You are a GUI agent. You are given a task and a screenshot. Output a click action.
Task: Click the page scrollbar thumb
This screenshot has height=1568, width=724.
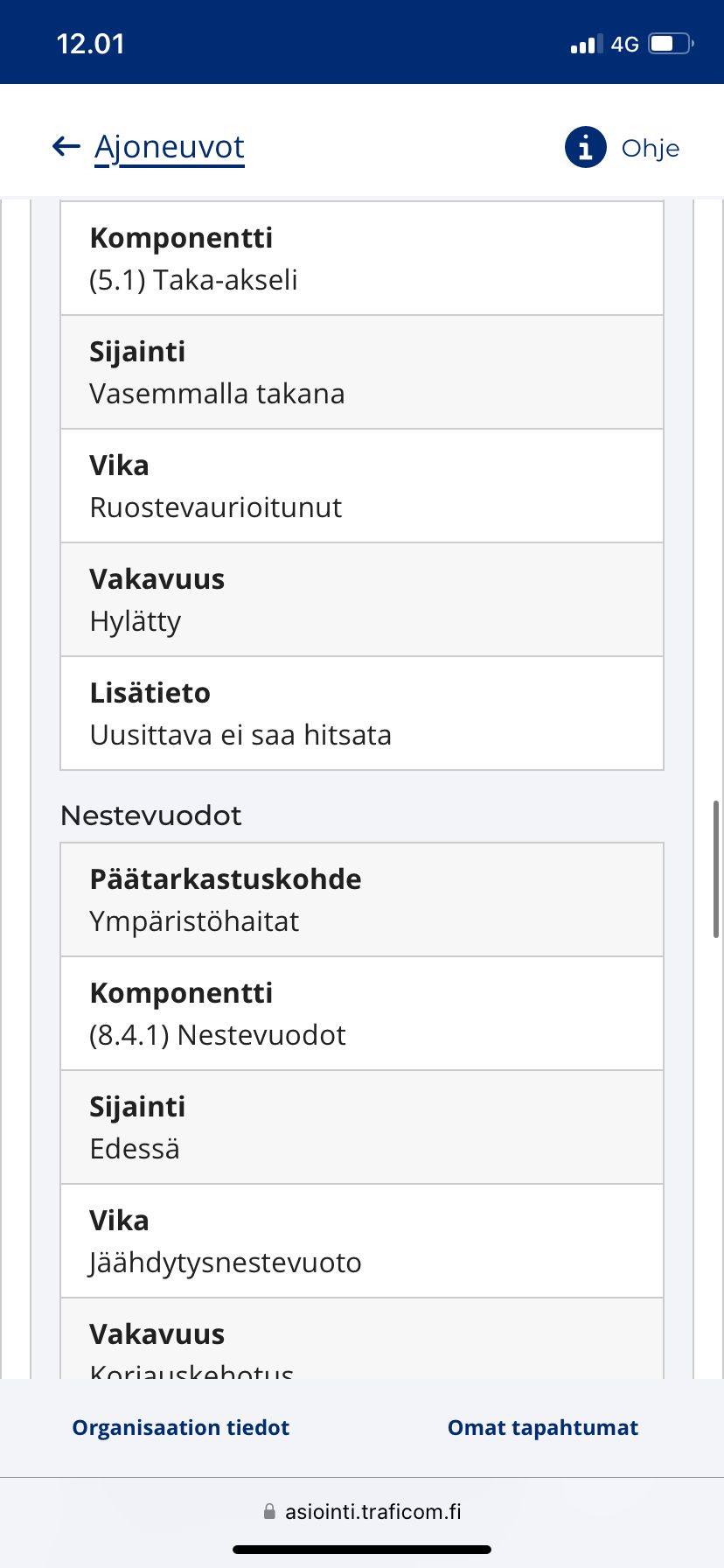716,869
